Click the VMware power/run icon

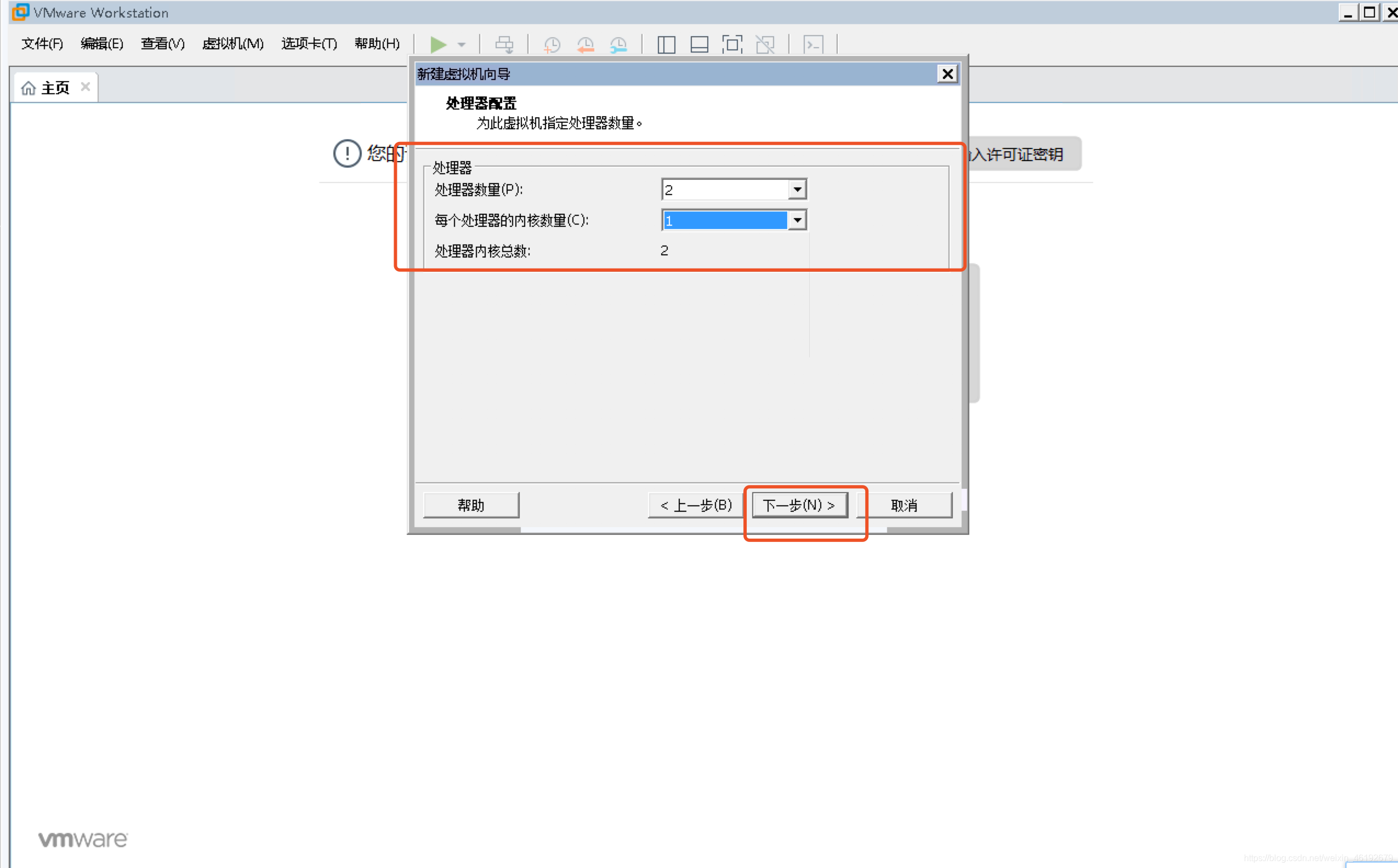437,44
